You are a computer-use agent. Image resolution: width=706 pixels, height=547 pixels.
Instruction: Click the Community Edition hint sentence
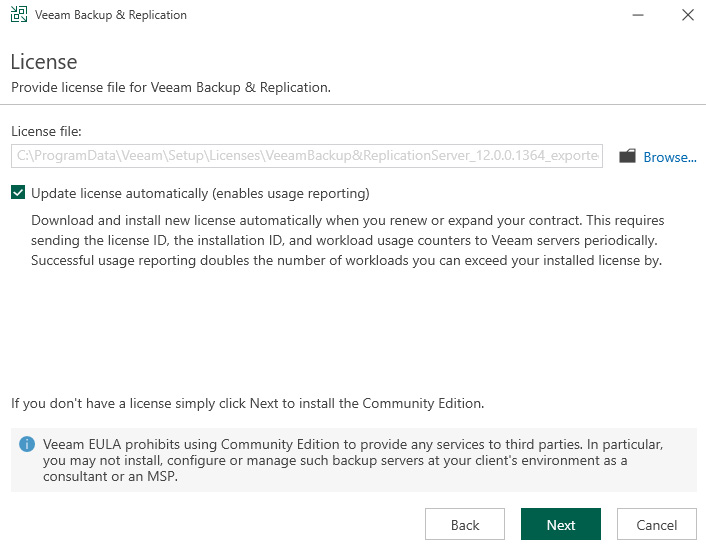point(248,403)
